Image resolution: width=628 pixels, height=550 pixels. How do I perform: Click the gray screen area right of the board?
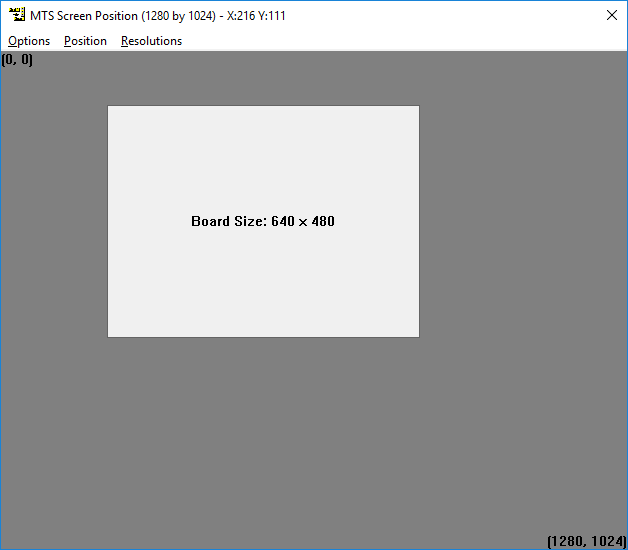[520, 221]
